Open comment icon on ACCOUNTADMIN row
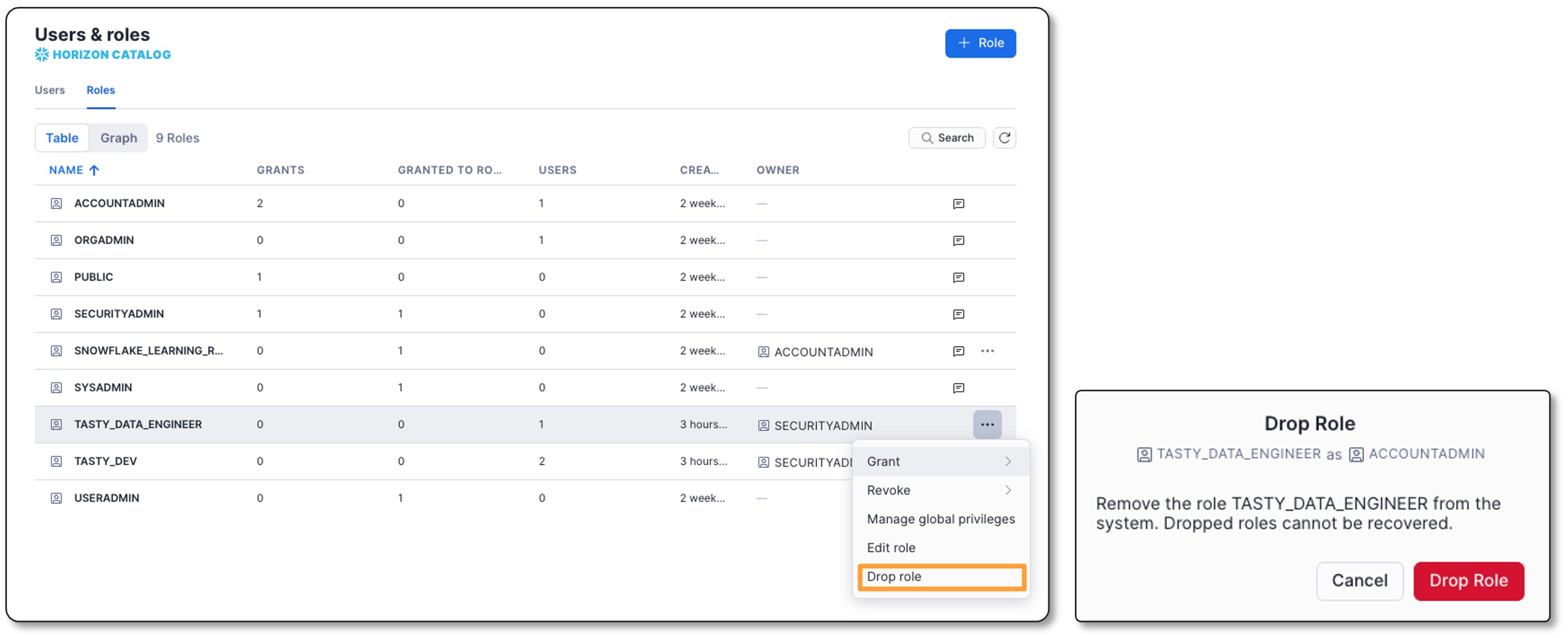 point(958,203)
